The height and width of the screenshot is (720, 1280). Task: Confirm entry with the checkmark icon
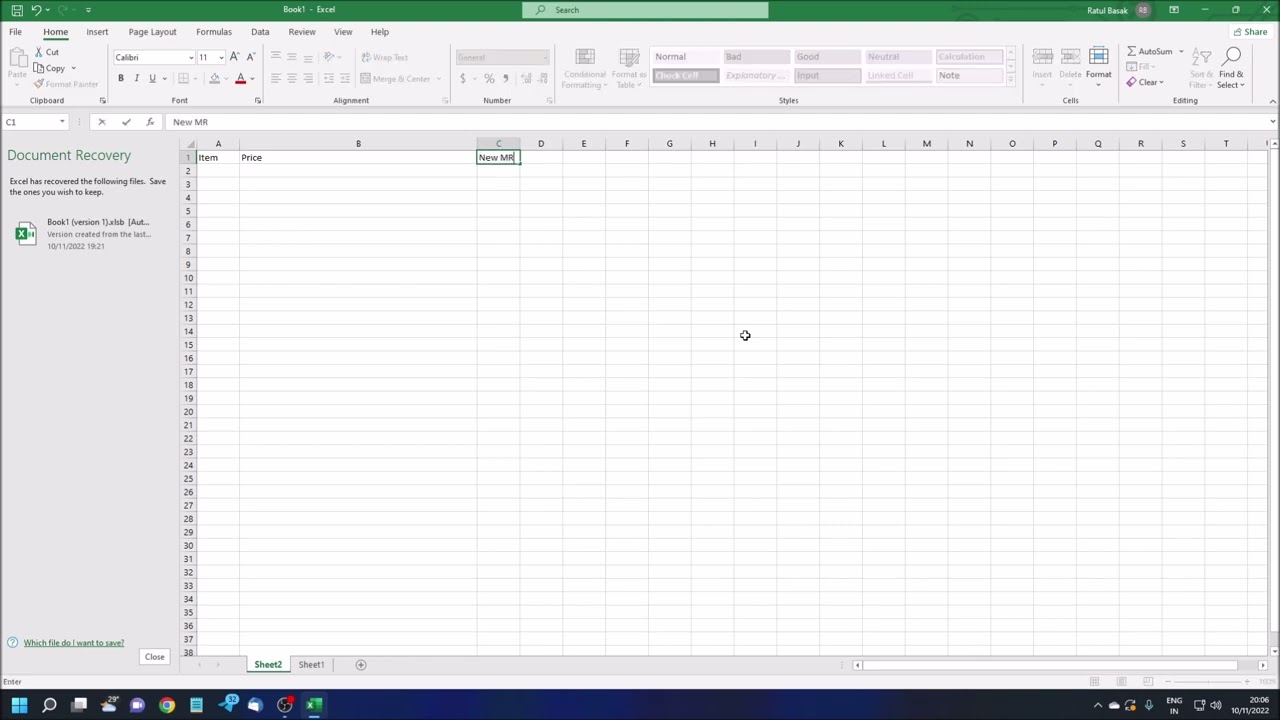point(126,122)
